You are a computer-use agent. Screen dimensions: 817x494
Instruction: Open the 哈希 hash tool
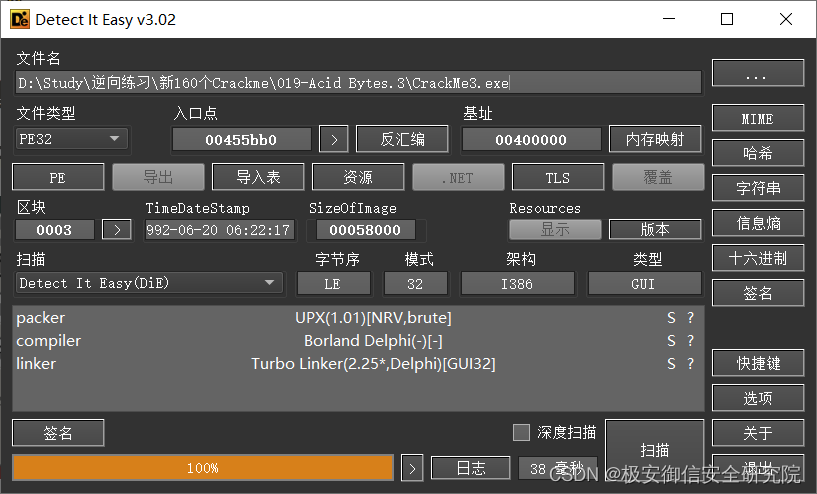pos(758,153)
